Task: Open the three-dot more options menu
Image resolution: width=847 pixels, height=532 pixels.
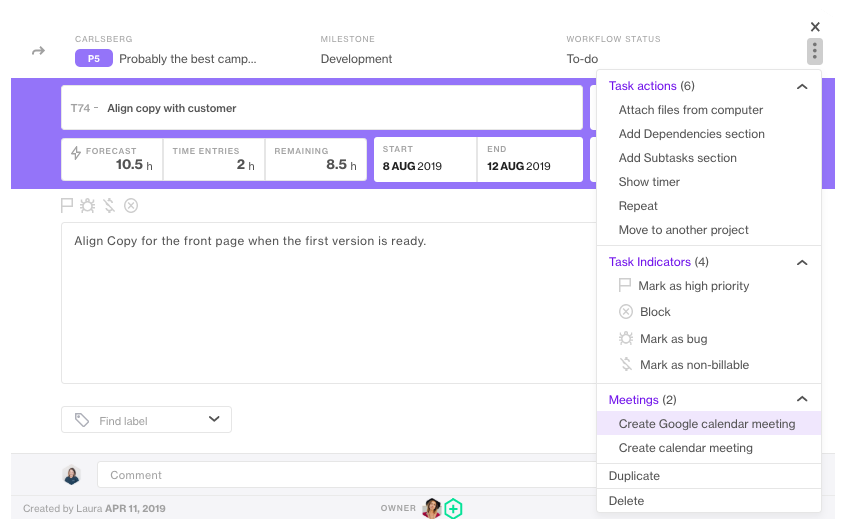Action: (x=815, y=51)
